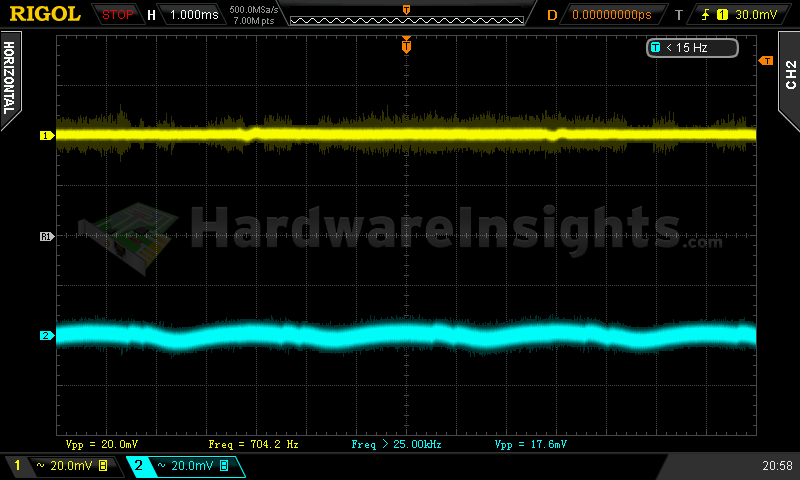Open the 1.000ms horizontal timebase setting

(x=192, y=15)
